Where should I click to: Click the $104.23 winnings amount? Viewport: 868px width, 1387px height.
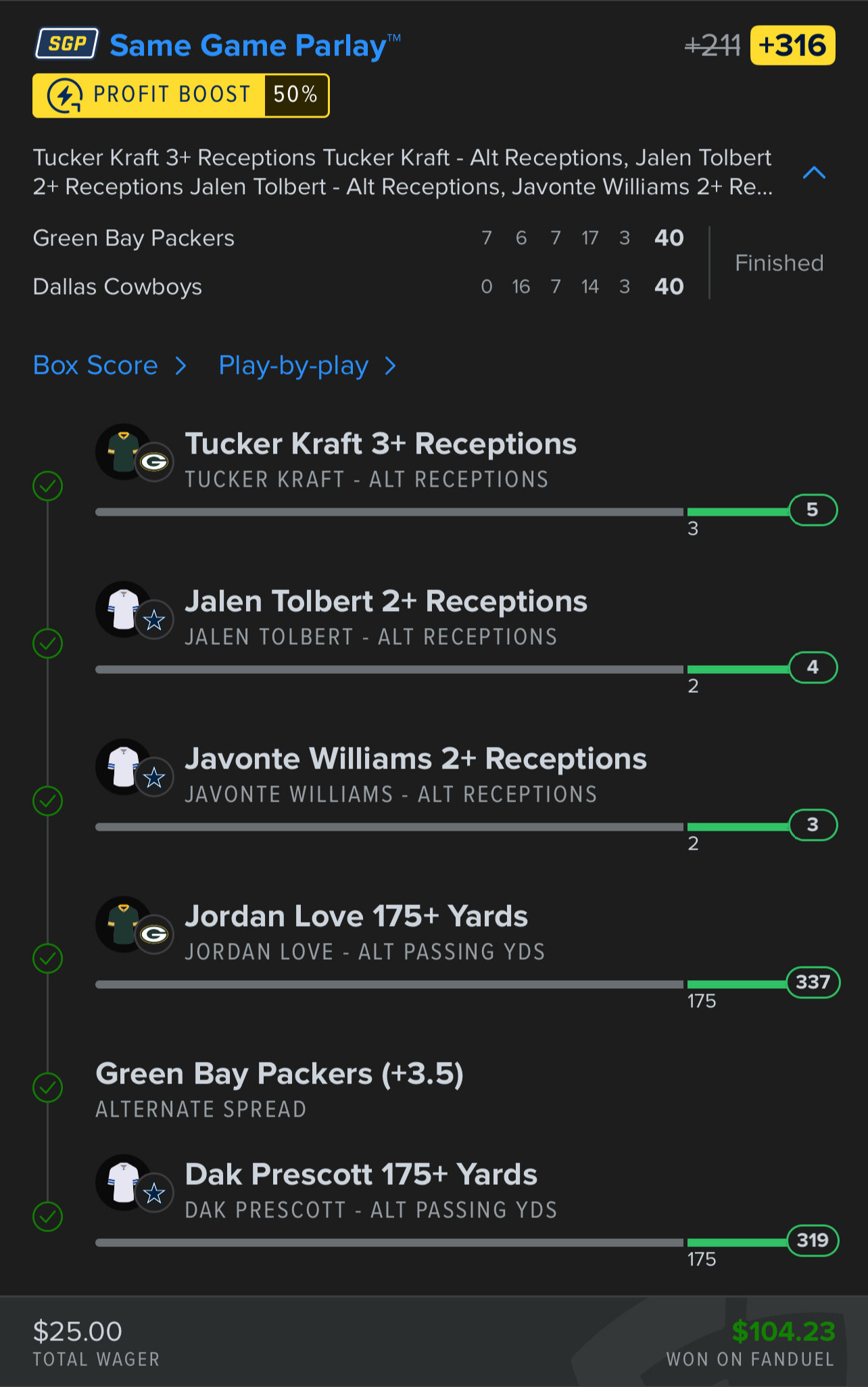coord(783,1332)
